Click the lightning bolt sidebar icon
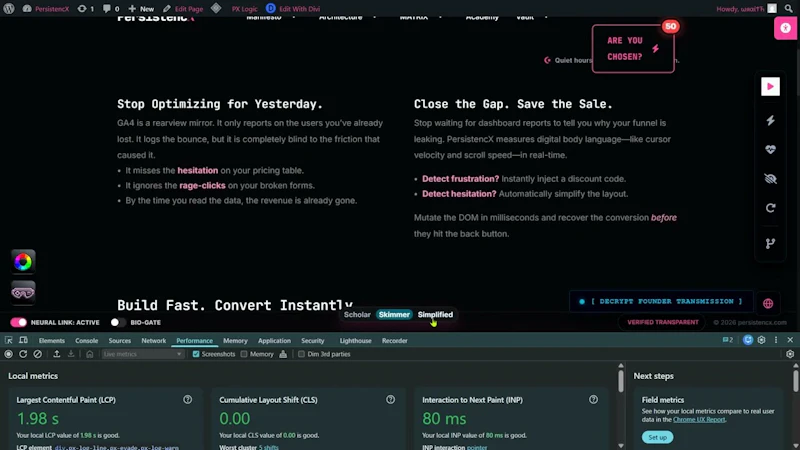Image resolution: width=800 pixels, height=450 pixels. point(770,120)
